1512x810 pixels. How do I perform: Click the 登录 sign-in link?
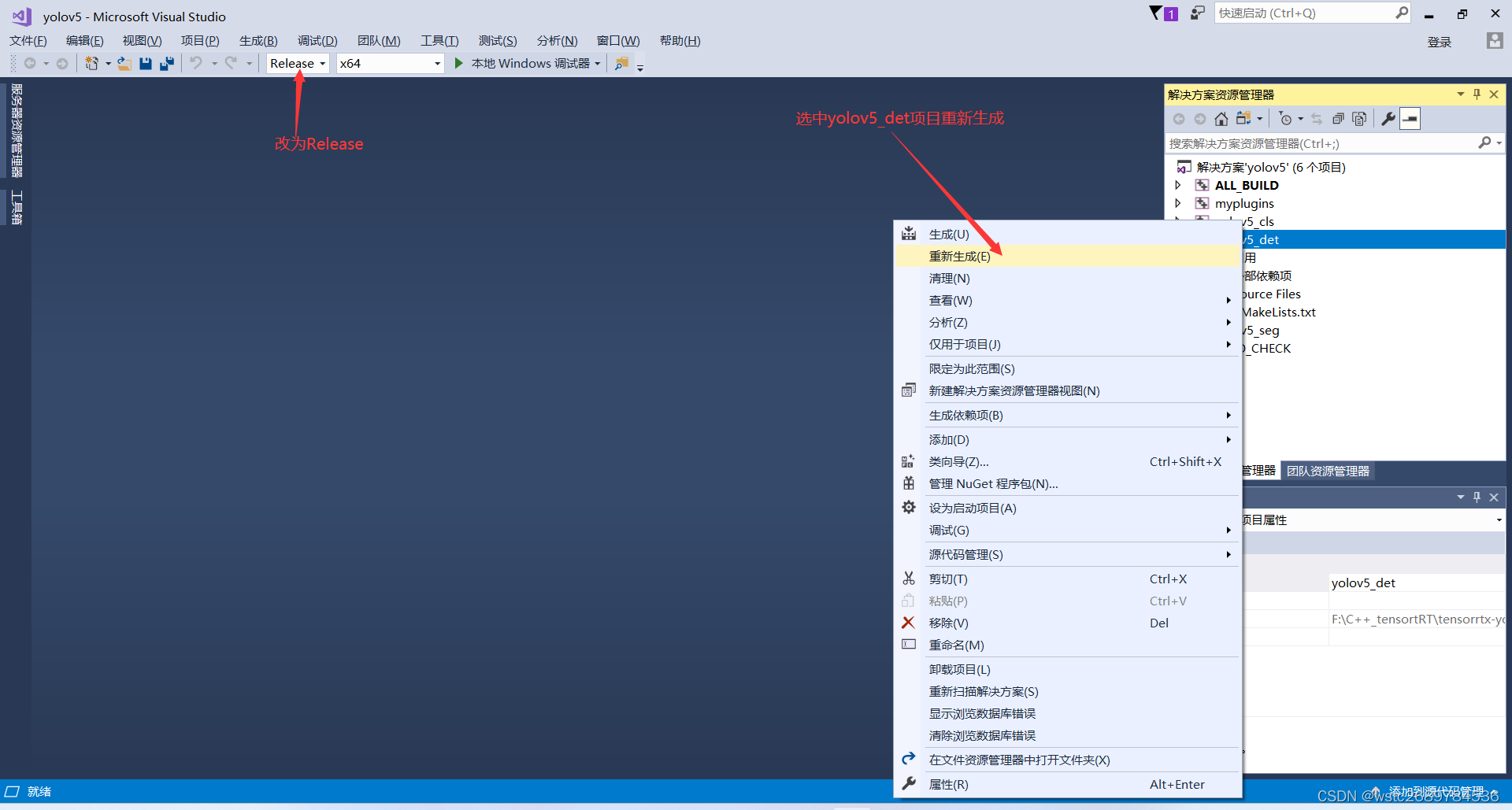pyautogui.click(x=1439, y=42)
